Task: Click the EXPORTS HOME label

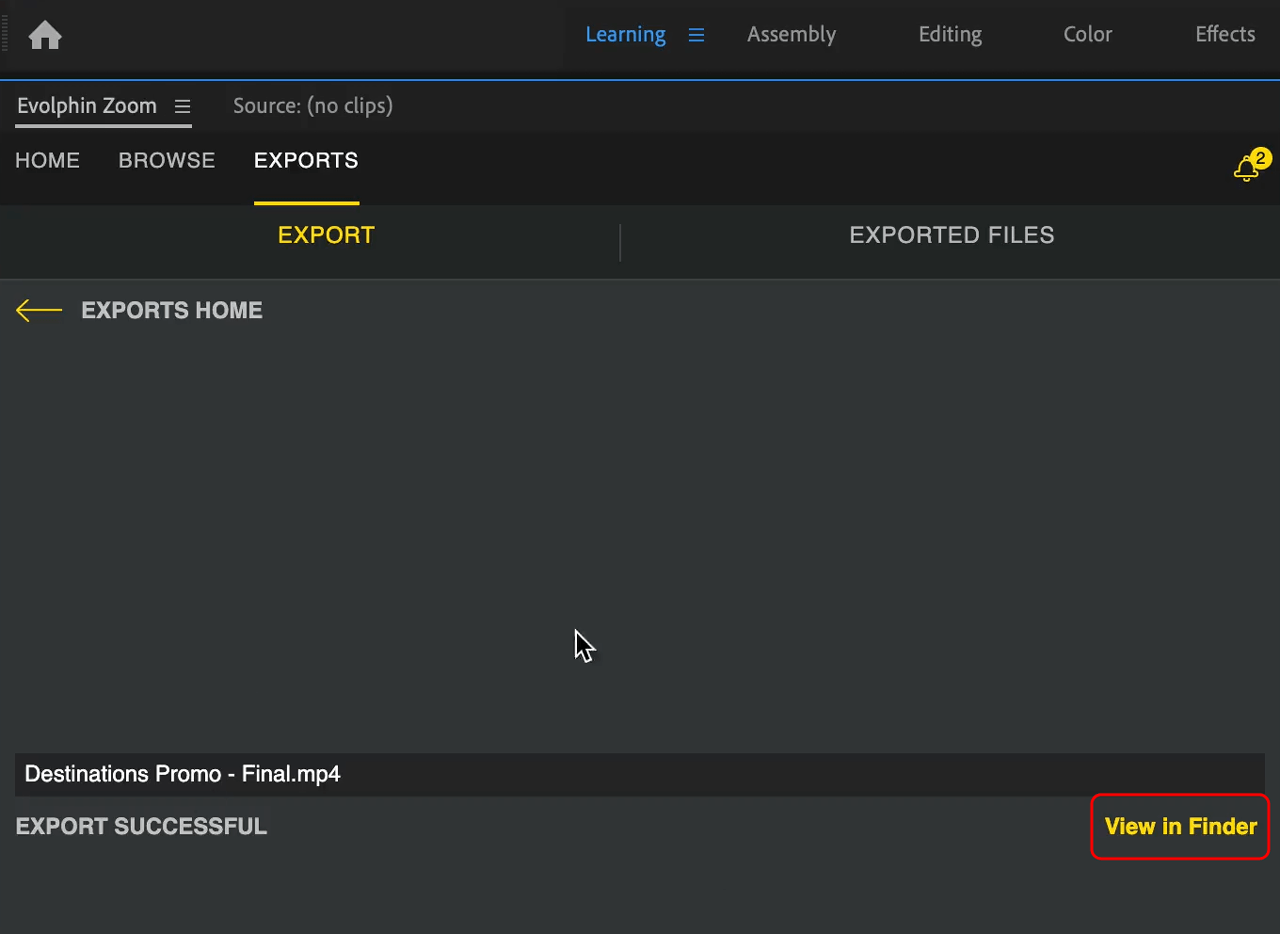Action: click(x=172, y=311)
